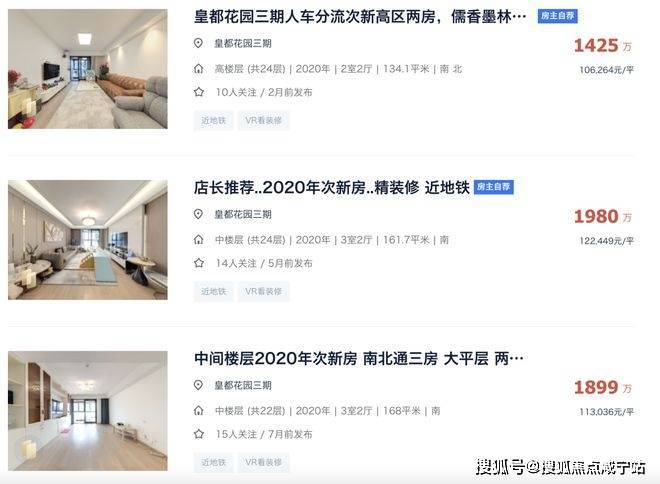Click star icon next to 15人关注
This screenshot has height=484, width=660.
click(199, 434)
